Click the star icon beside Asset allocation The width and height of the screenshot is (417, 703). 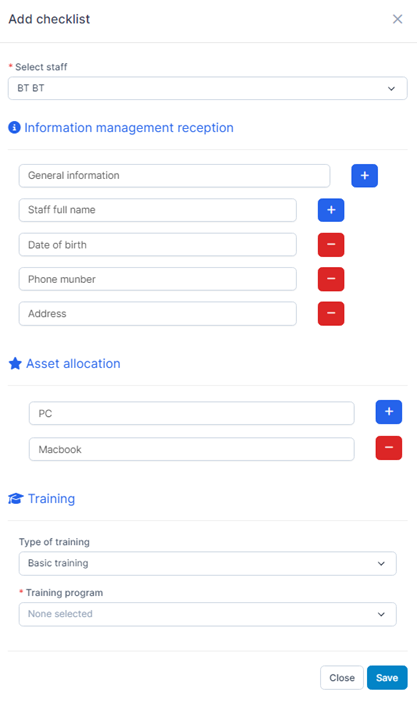pyautogui.click(x=15, y=364)
